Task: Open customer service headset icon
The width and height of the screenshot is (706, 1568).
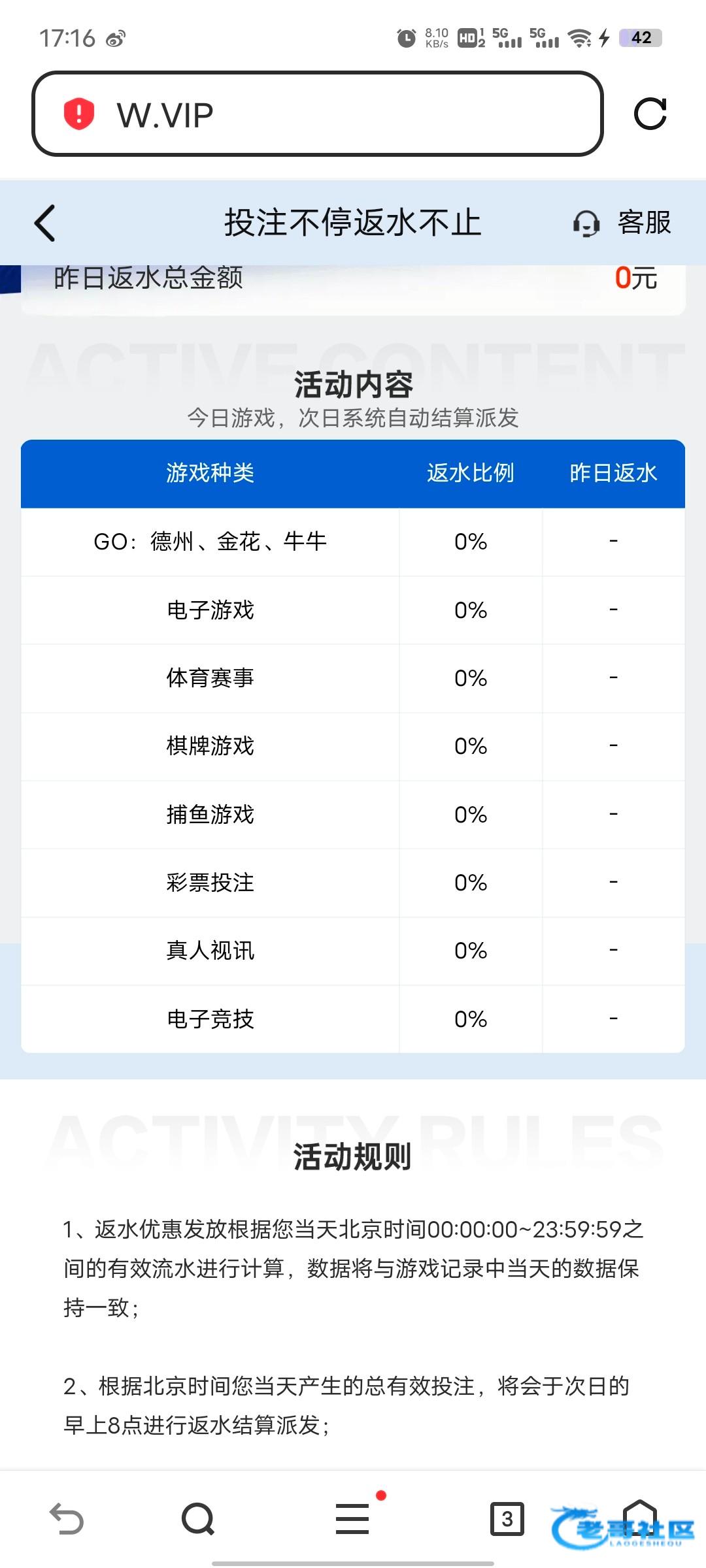Action: click(x=586, y=223)
